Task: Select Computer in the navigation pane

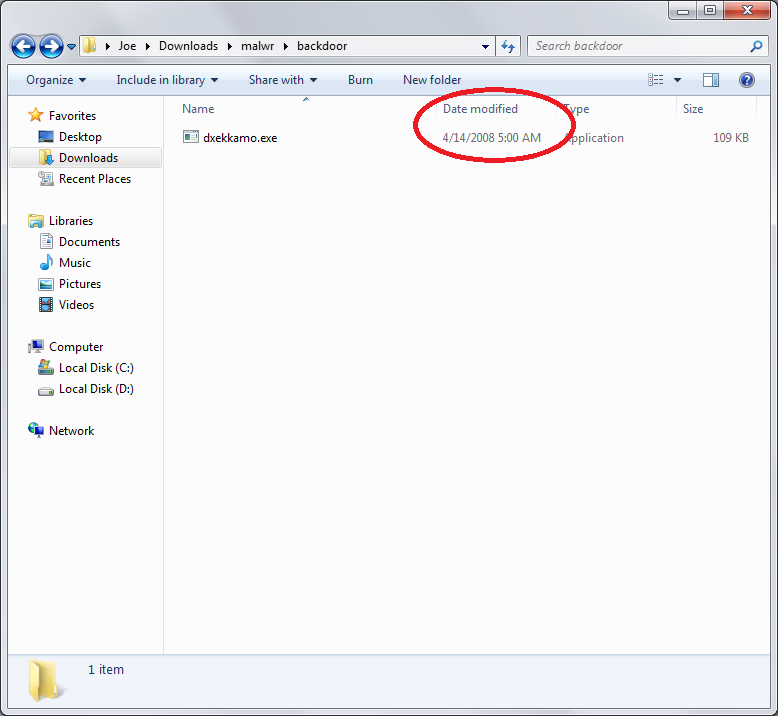Action: pos(76,347)
